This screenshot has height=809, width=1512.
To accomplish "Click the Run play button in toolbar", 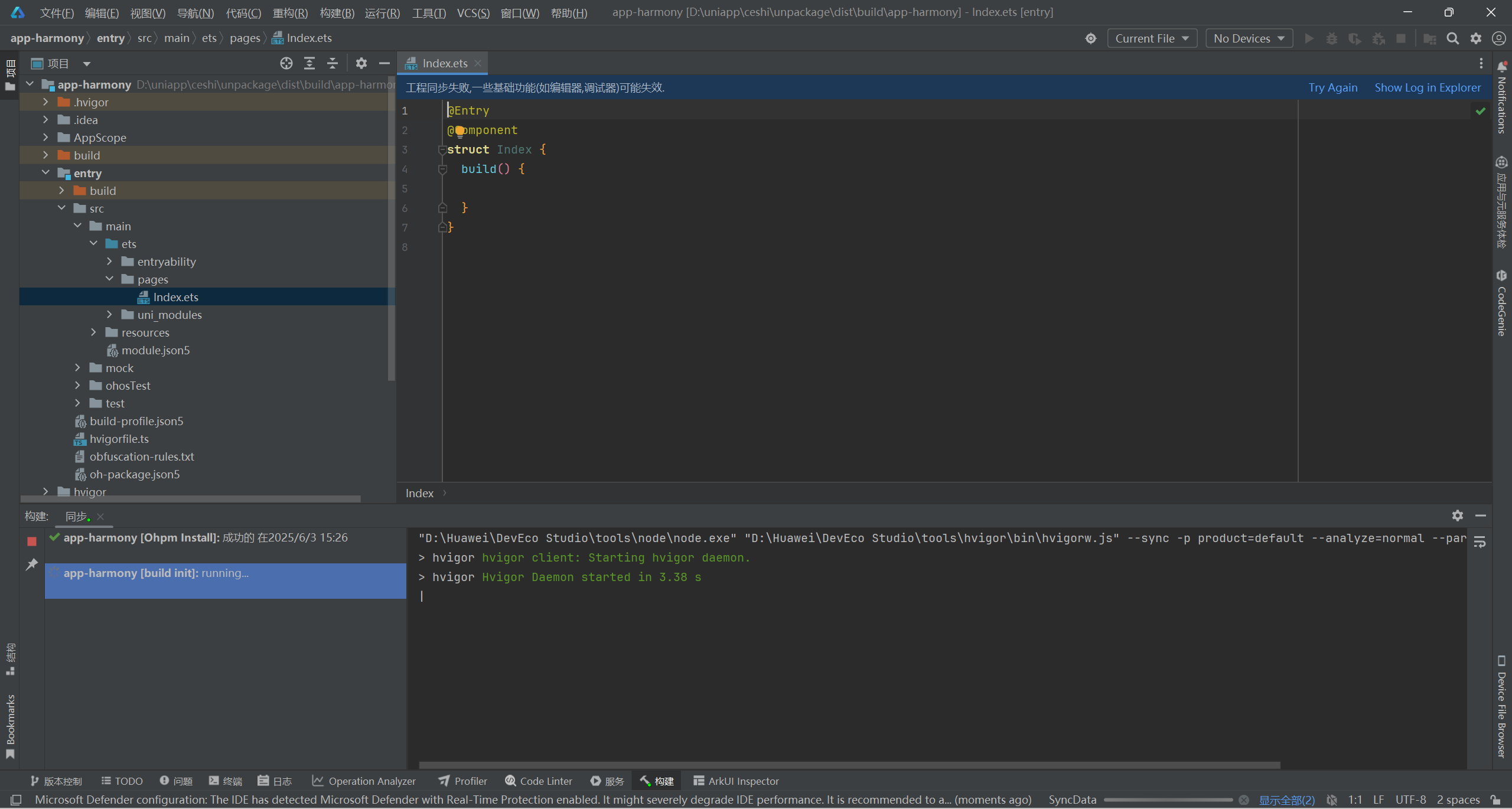I will [1309, 38].
